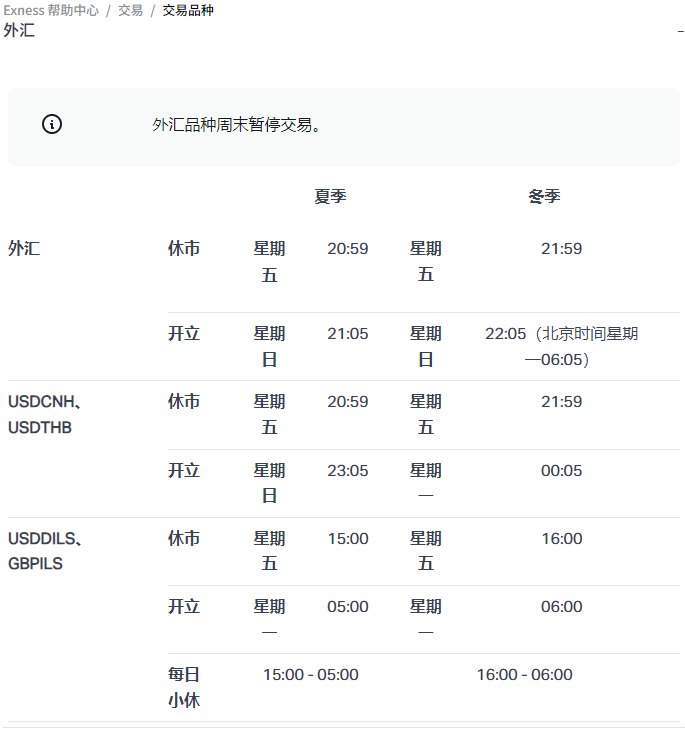Click the 00:05 winter opening time

(x=561, y=470)
